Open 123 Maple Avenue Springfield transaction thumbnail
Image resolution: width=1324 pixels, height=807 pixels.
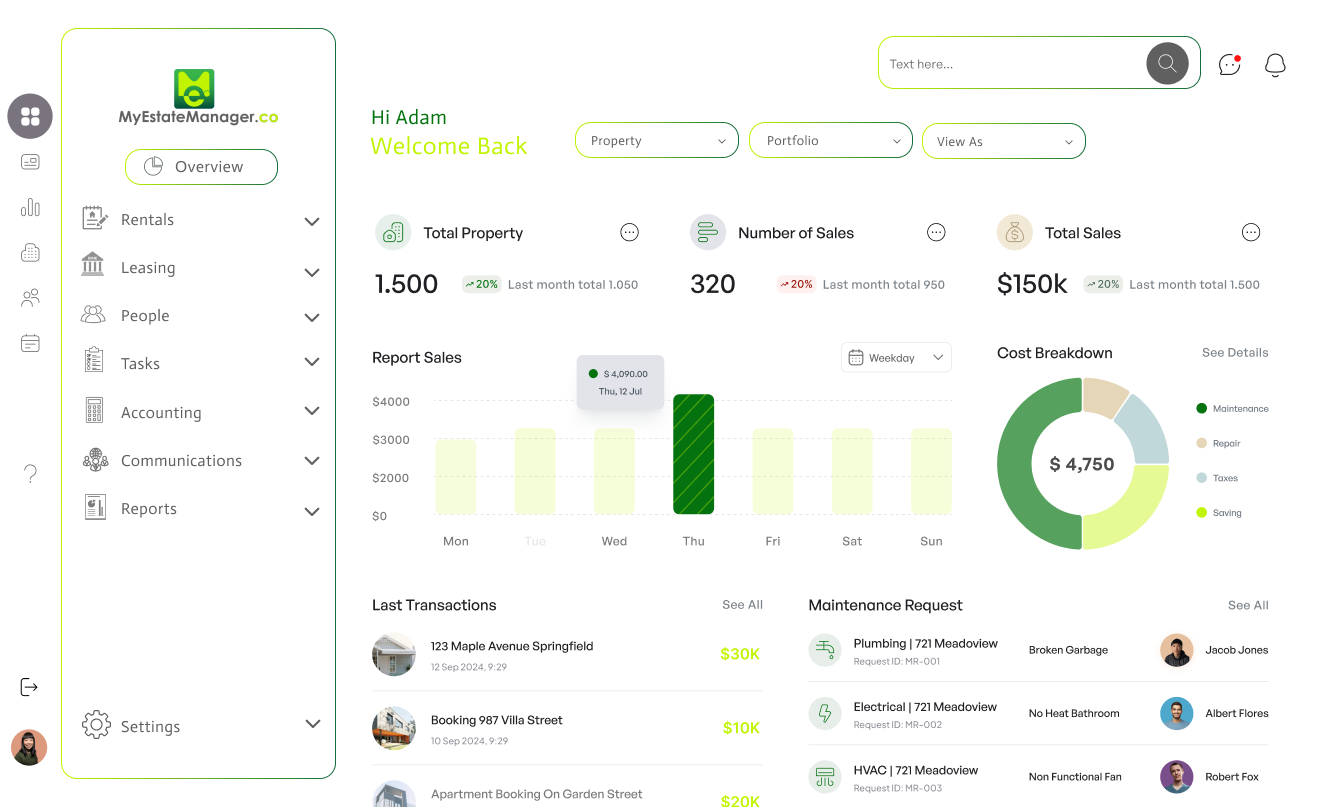point(394,655)
